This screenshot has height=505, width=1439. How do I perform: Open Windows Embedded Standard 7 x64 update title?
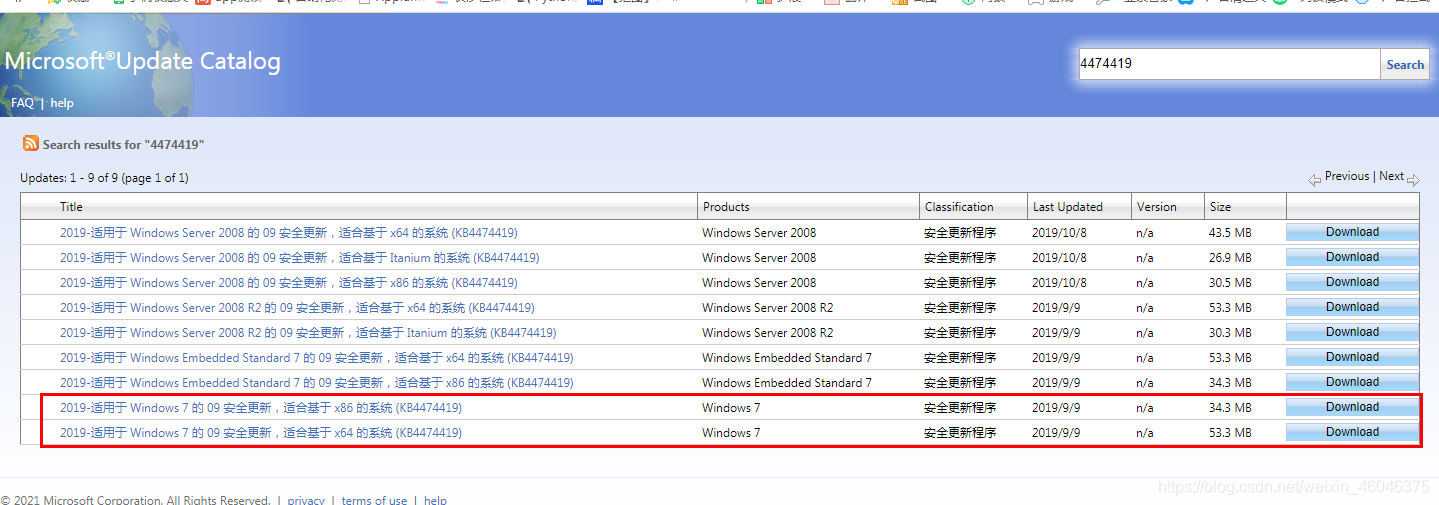(317, 358)
